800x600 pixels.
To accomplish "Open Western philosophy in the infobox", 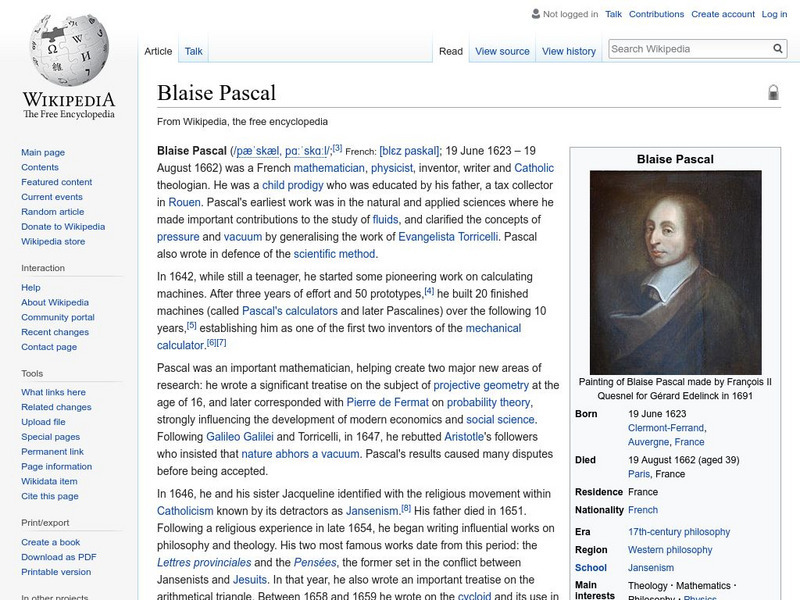I will pyautogui.click(x=670, y=549).
